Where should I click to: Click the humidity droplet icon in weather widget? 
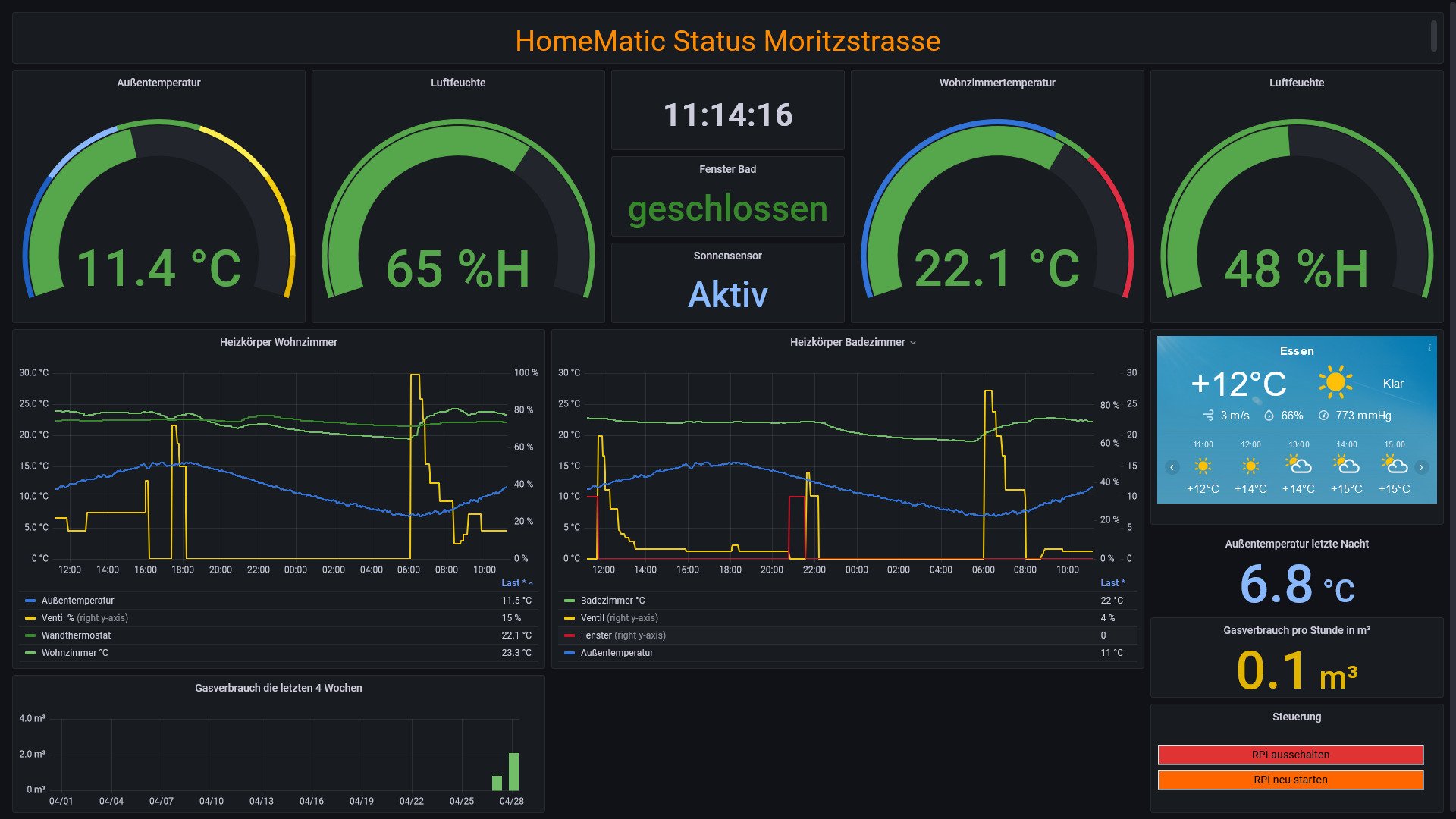(x=1269, y=416)
